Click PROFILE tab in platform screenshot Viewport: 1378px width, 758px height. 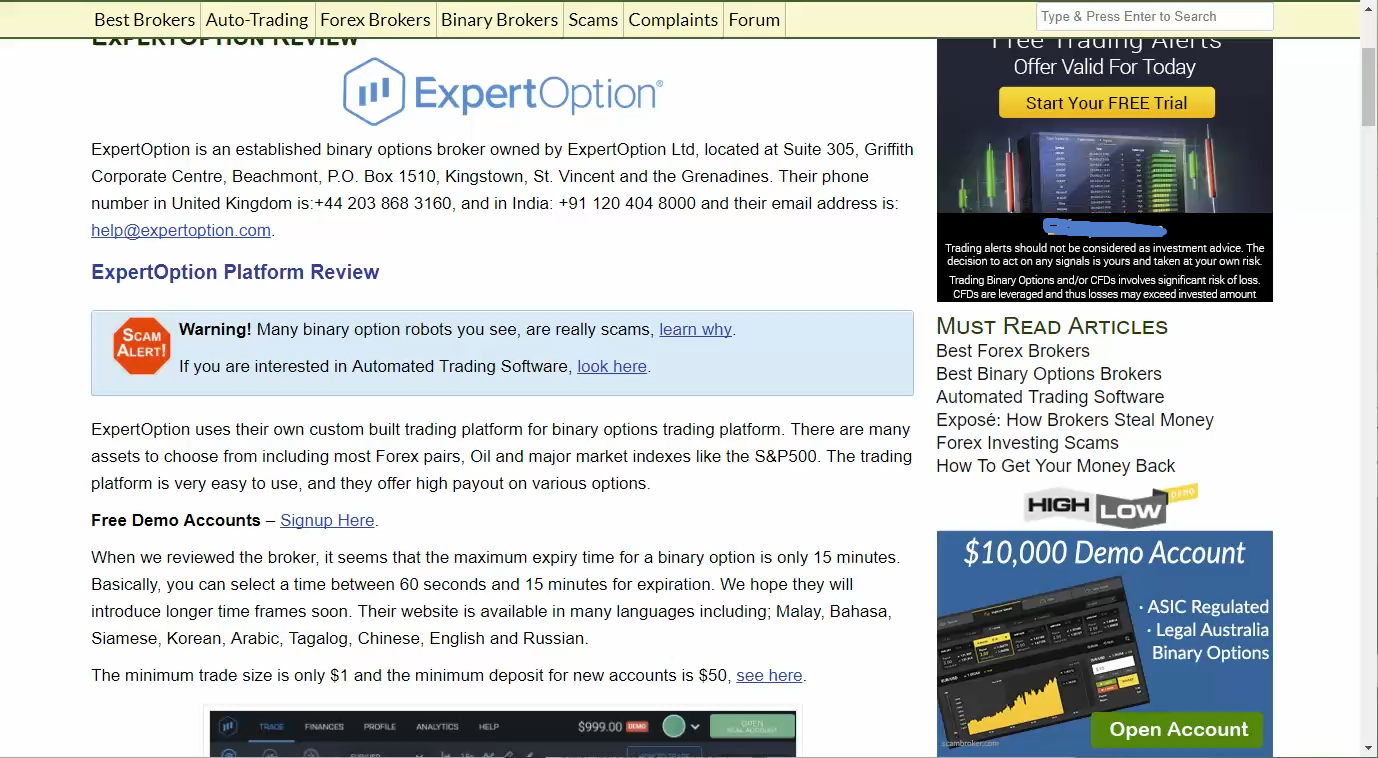point(380,727)
